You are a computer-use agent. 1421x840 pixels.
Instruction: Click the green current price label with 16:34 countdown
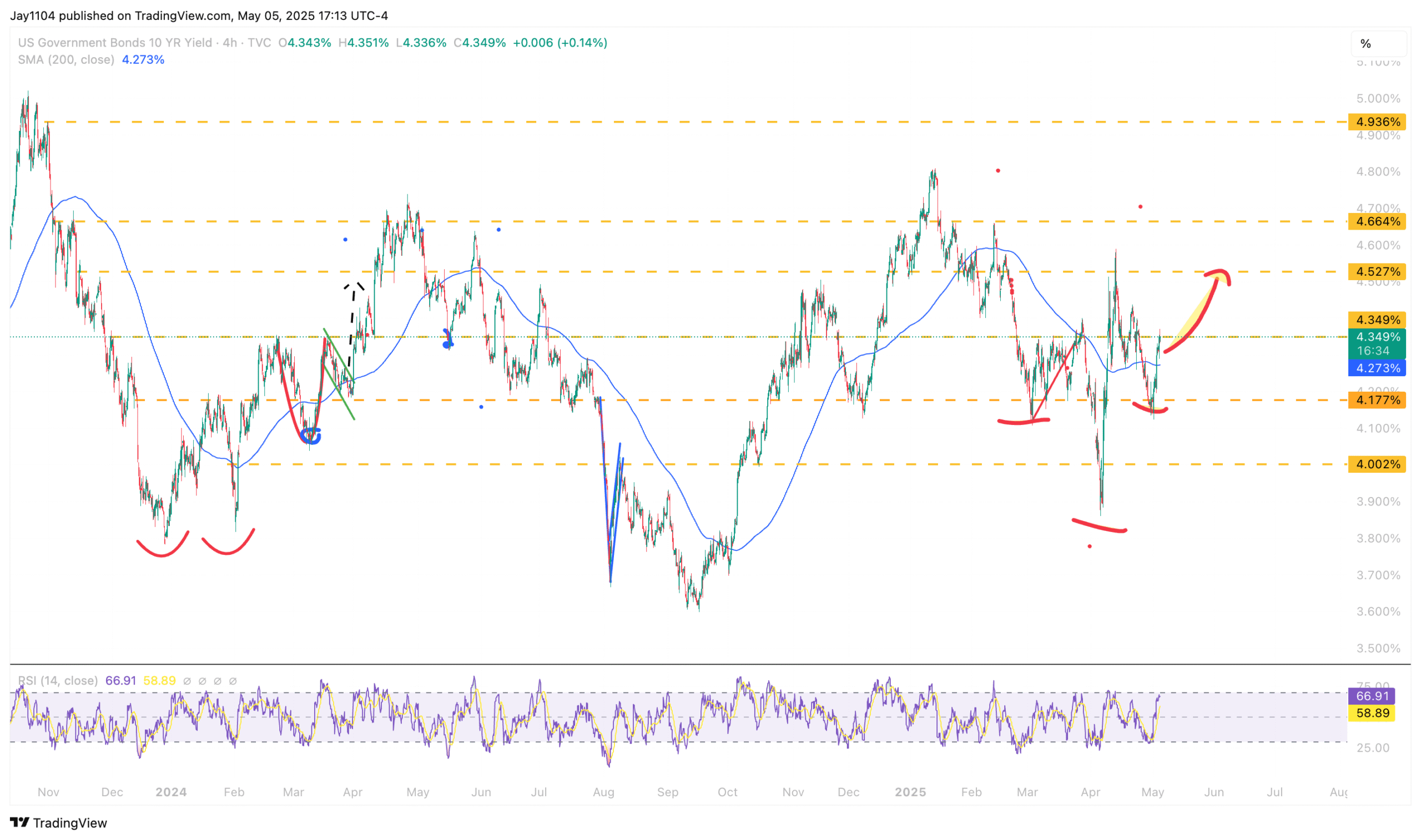[1377, 343]
